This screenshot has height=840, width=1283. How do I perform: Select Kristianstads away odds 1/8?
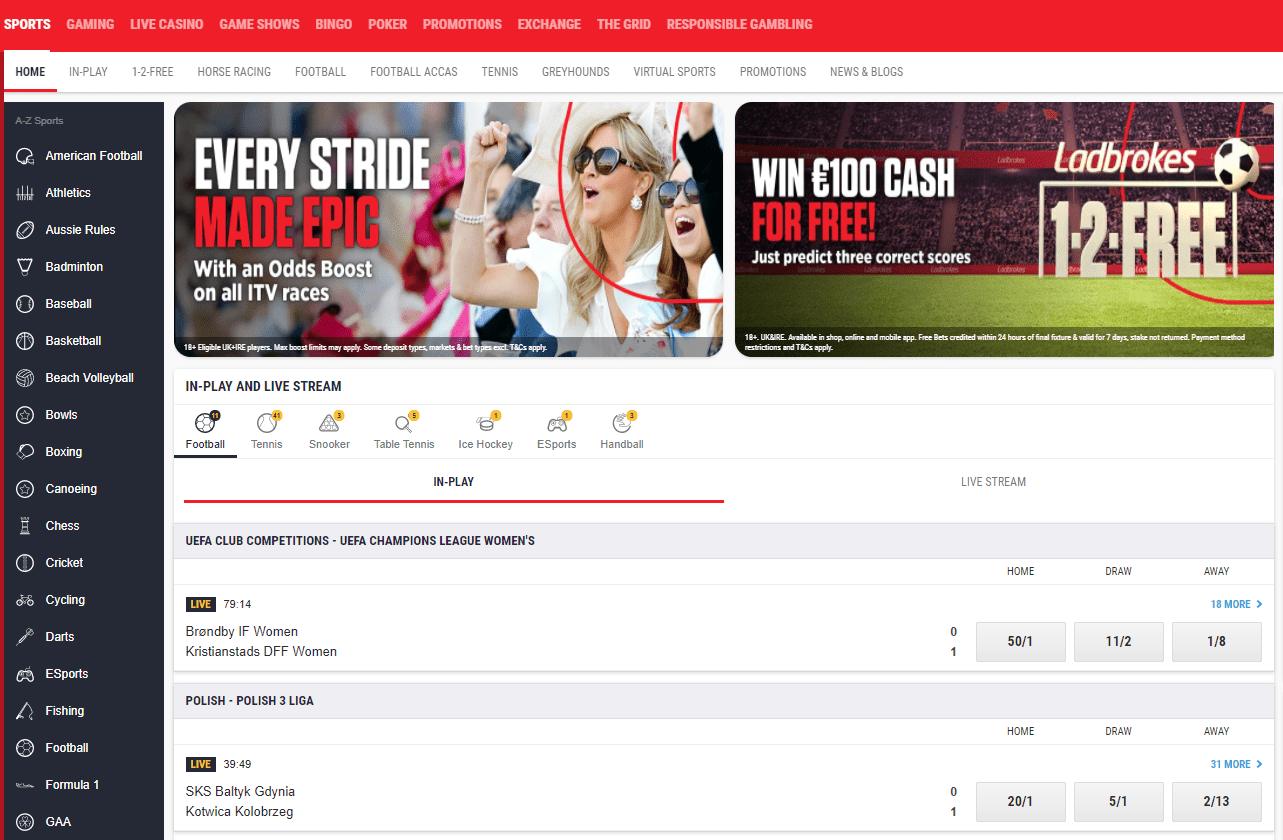pyautogui.click(x=1217, y=642)
